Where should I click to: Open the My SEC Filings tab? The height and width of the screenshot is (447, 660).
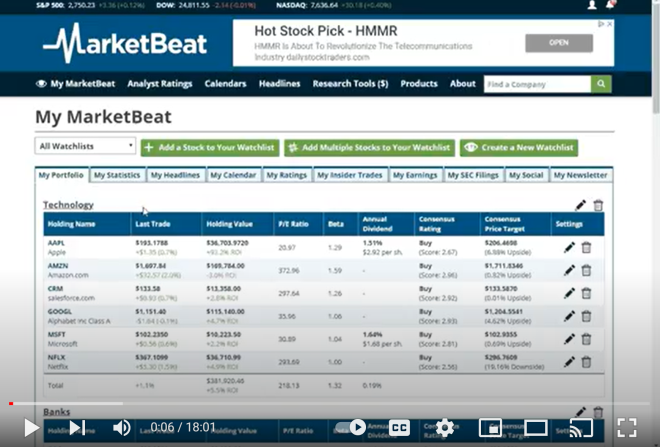pyautogui.click(x=470, y=175)
